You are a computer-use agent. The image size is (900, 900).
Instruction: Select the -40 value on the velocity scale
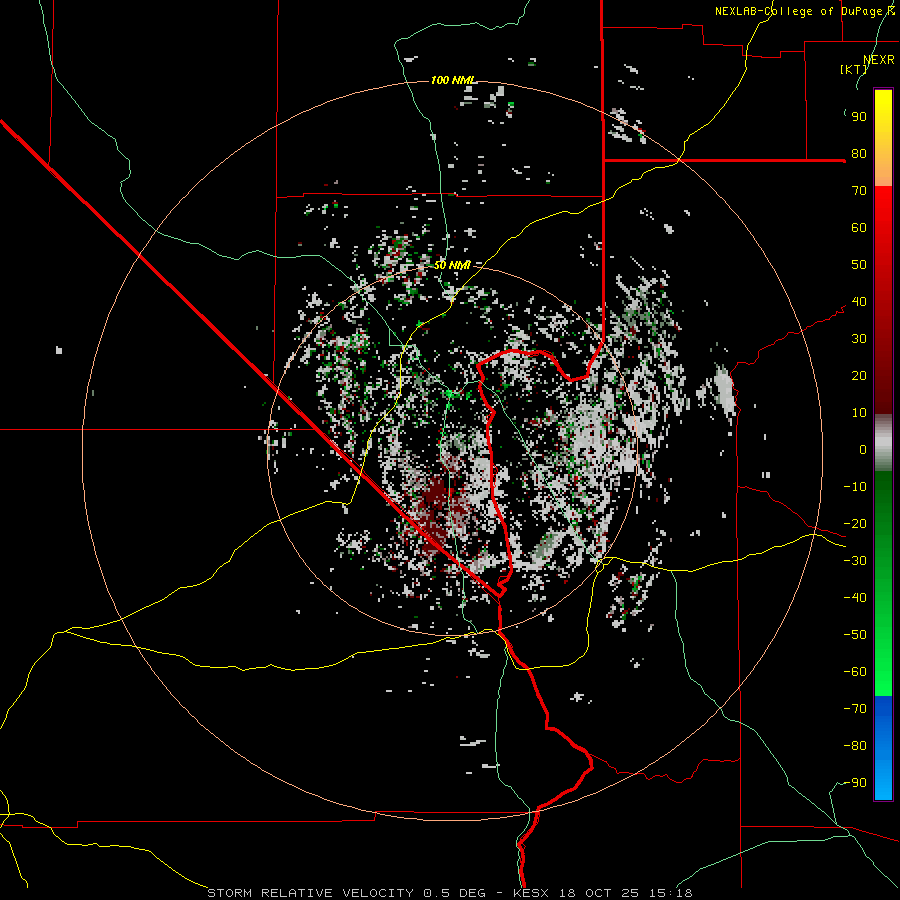(x=855, y=598)
